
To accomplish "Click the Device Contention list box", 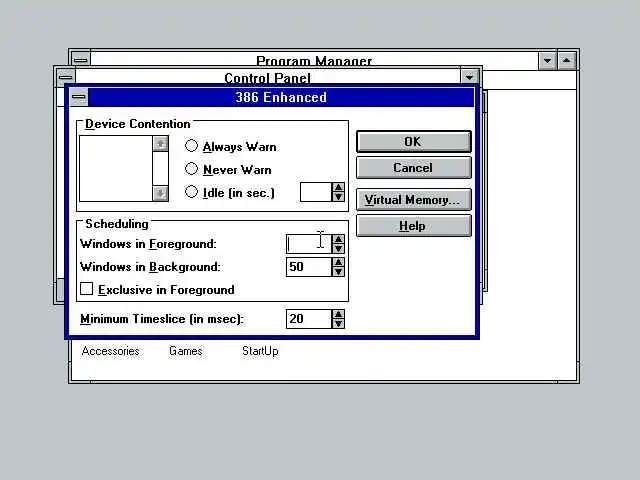I will [x=116, y=169].
